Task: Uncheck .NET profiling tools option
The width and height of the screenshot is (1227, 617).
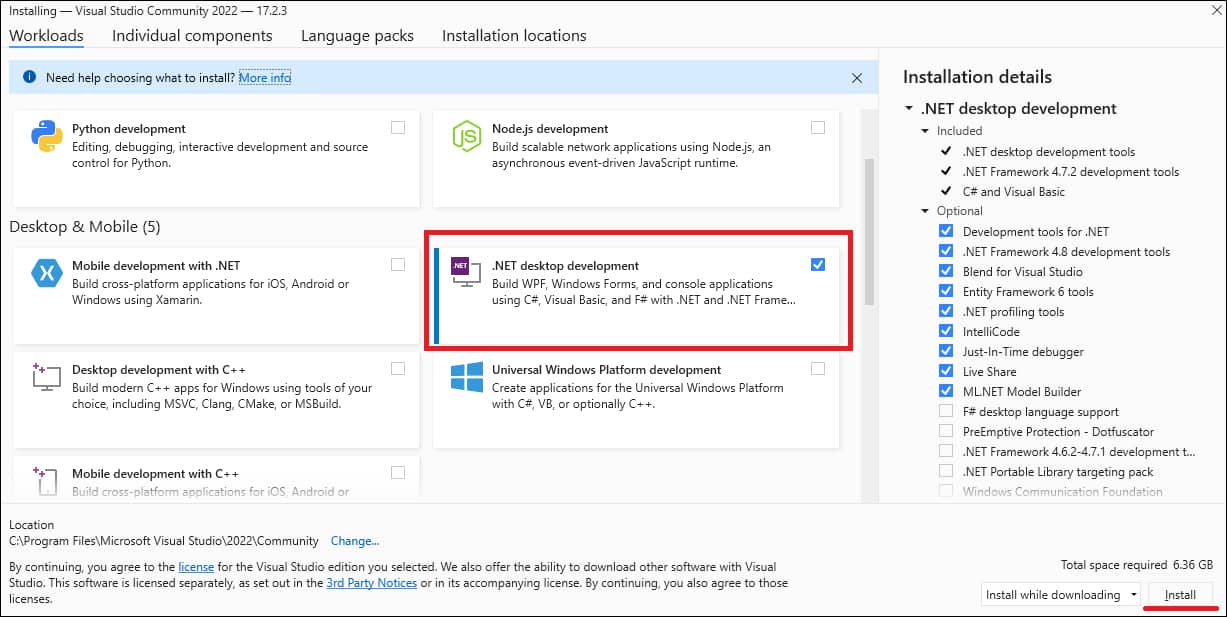Action: tap(946, 311)
